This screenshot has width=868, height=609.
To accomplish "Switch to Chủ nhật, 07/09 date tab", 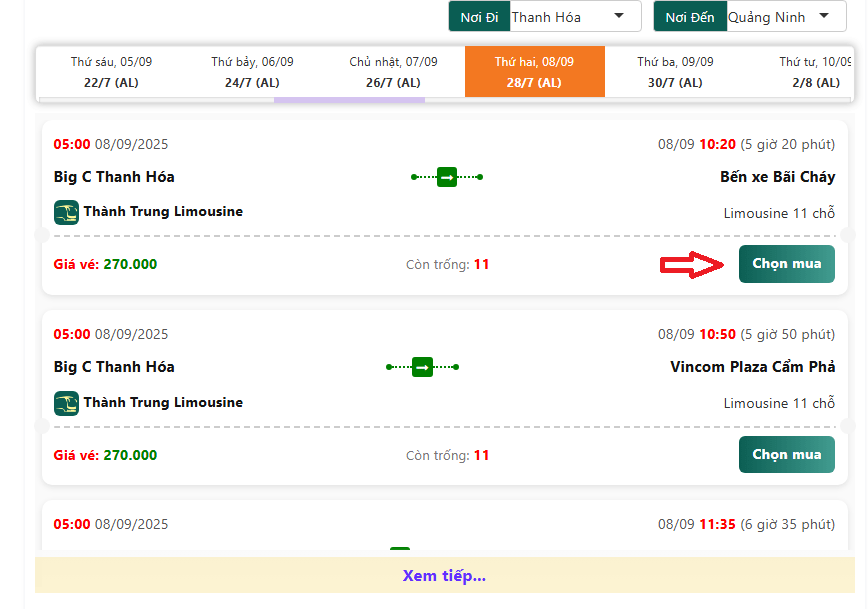I will coord(393,72).
